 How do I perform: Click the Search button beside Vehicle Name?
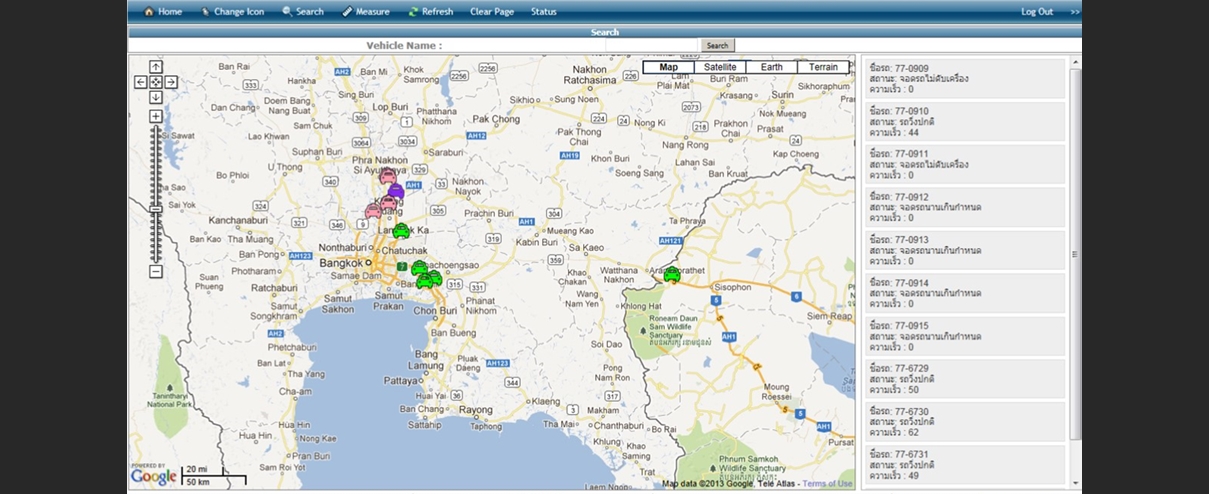click(717, 45)
